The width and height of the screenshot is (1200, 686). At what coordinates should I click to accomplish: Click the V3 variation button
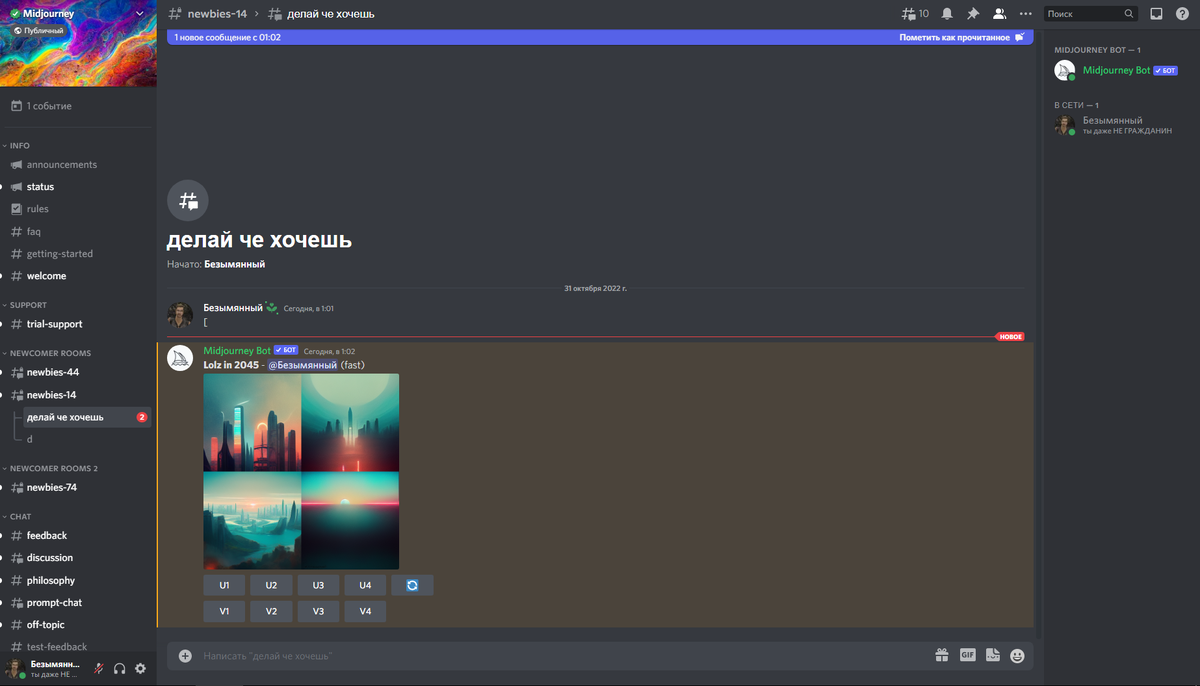click(318, 611)
